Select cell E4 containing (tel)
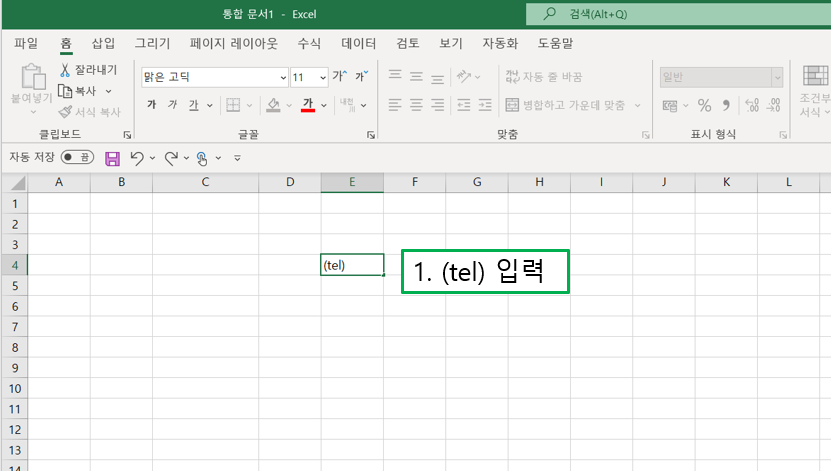 [x=352, y=265]
